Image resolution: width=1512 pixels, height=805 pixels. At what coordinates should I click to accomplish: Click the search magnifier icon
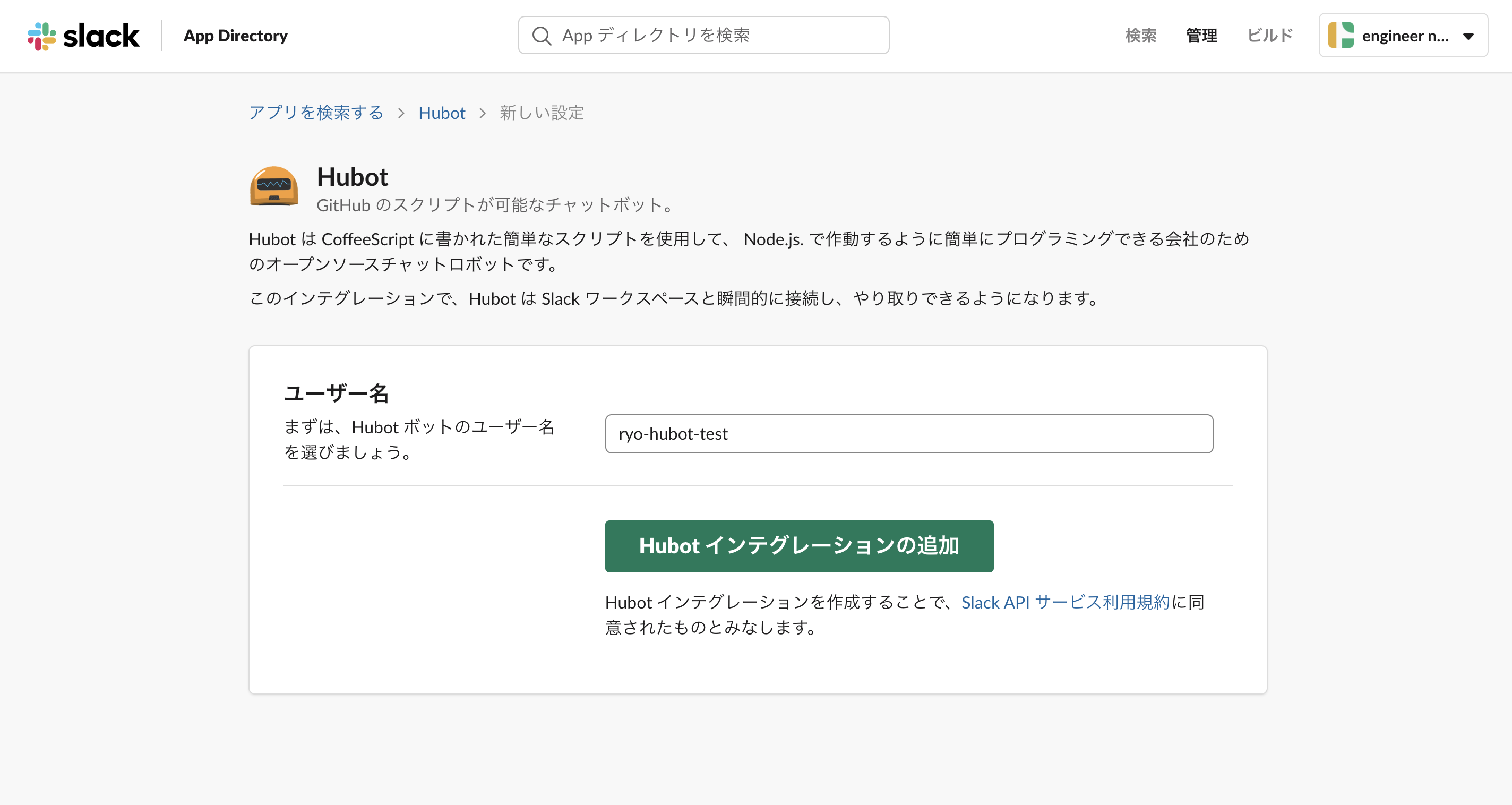point(543,35)
